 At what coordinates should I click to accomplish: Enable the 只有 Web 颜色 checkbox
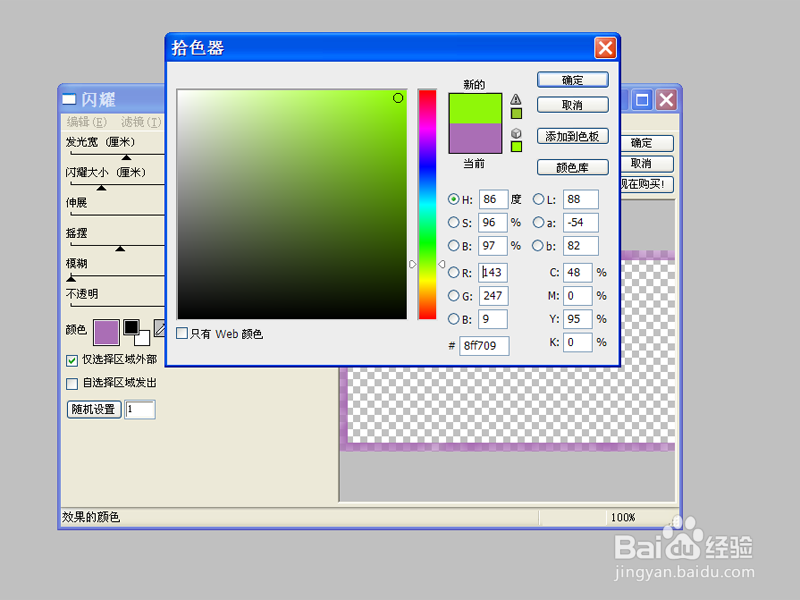(182, 333)
